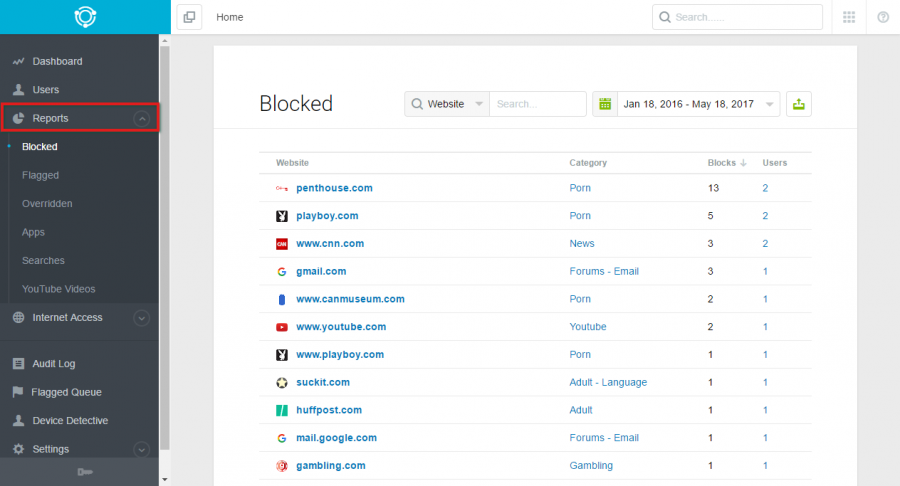Click the Home breadcrumb
Screen dimensions: 900x486
230,17
